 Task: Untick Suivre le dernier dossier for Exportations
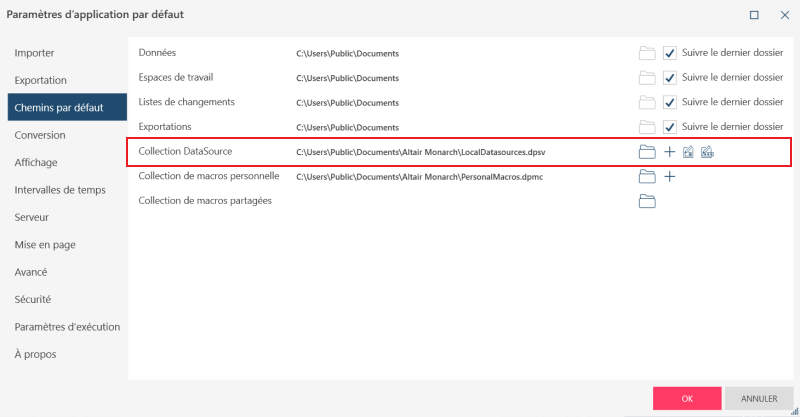pos(670,127)
